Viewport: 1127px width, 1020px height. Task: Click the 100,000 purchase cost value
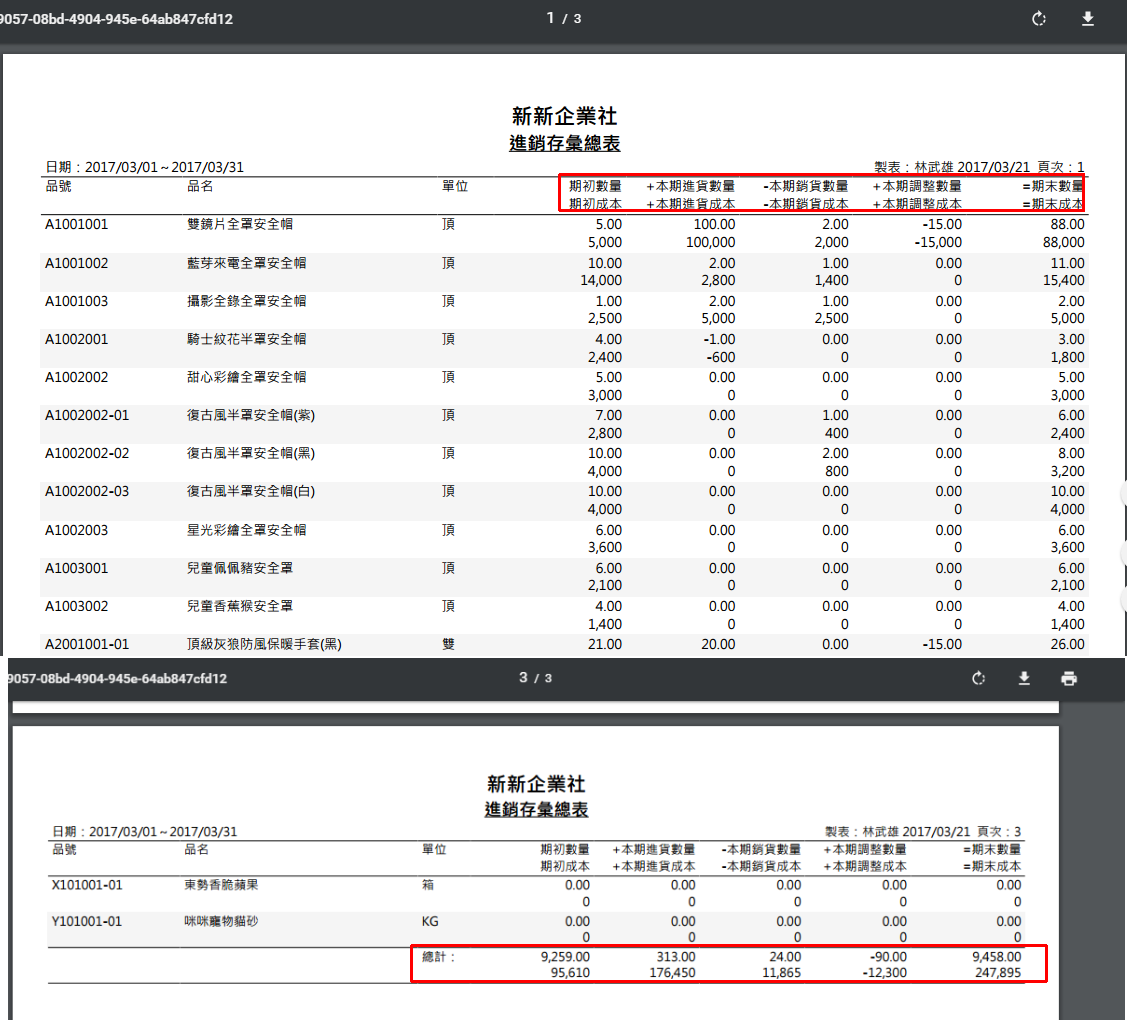(710, 242)
